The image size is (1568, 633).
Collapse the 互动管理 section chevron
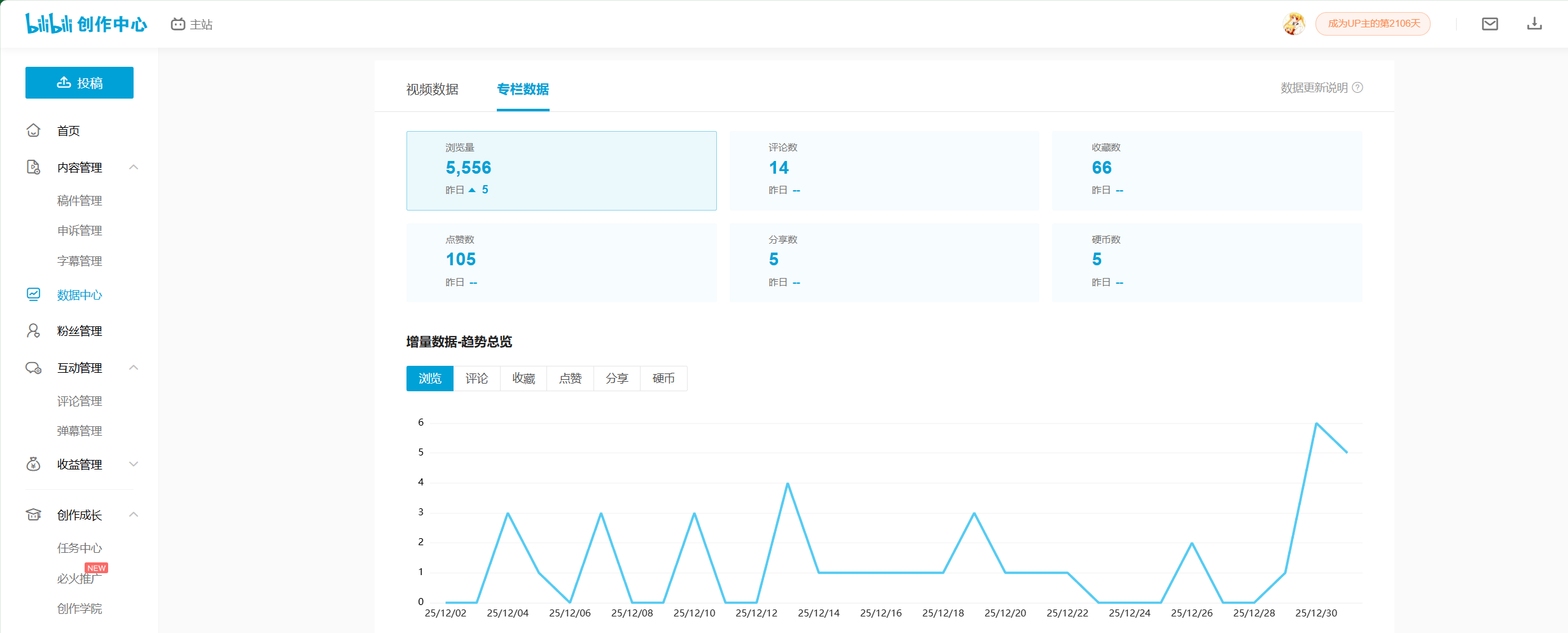[x=134, y=368]
